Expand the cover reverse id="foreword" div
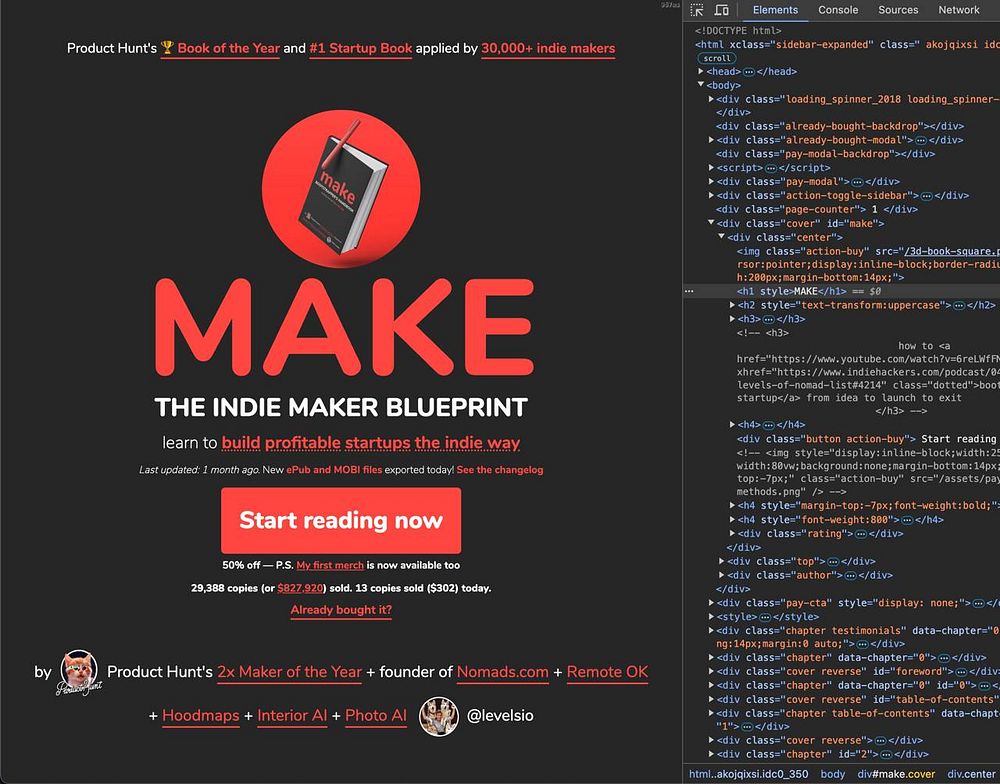 (711, 671)
